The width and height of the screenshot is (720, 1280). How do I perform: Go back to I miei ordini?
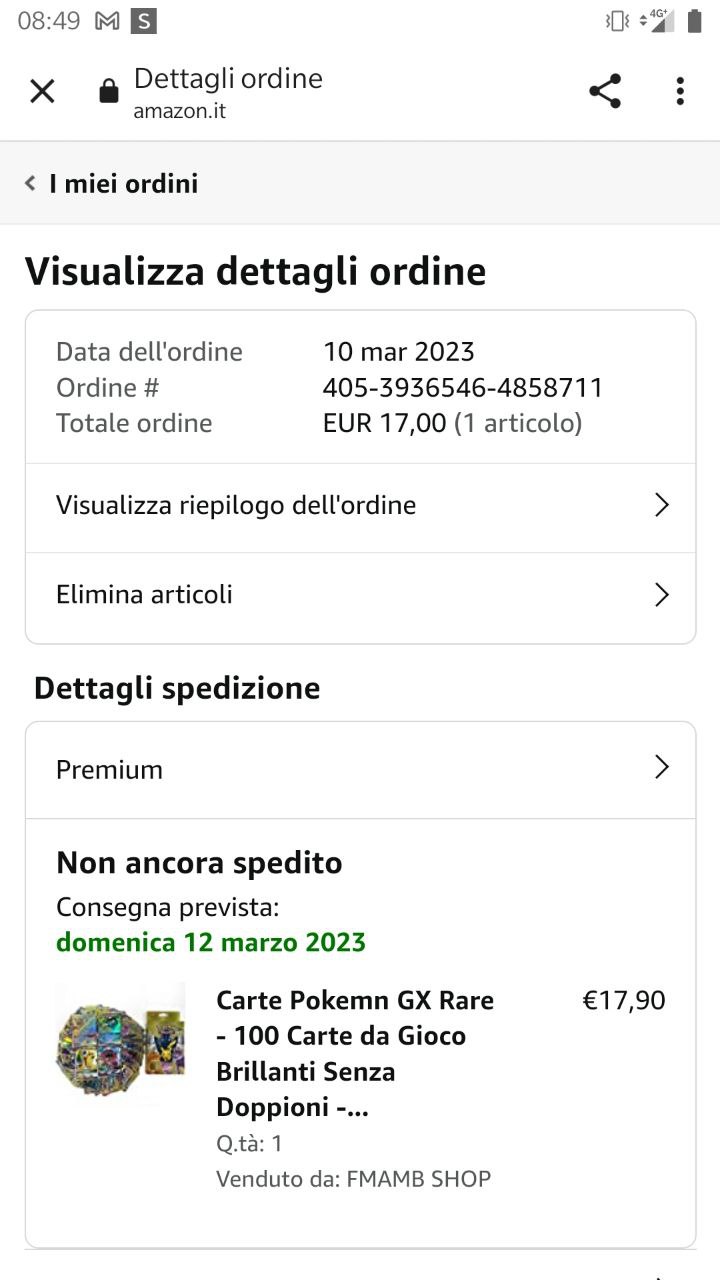123,183
